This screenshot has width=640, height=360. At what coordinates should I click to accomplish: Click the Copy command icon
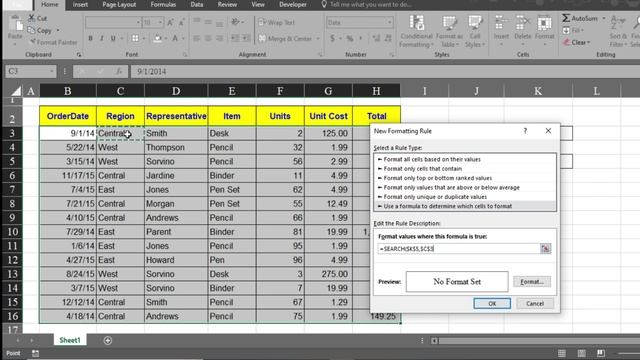coord(31,30)
